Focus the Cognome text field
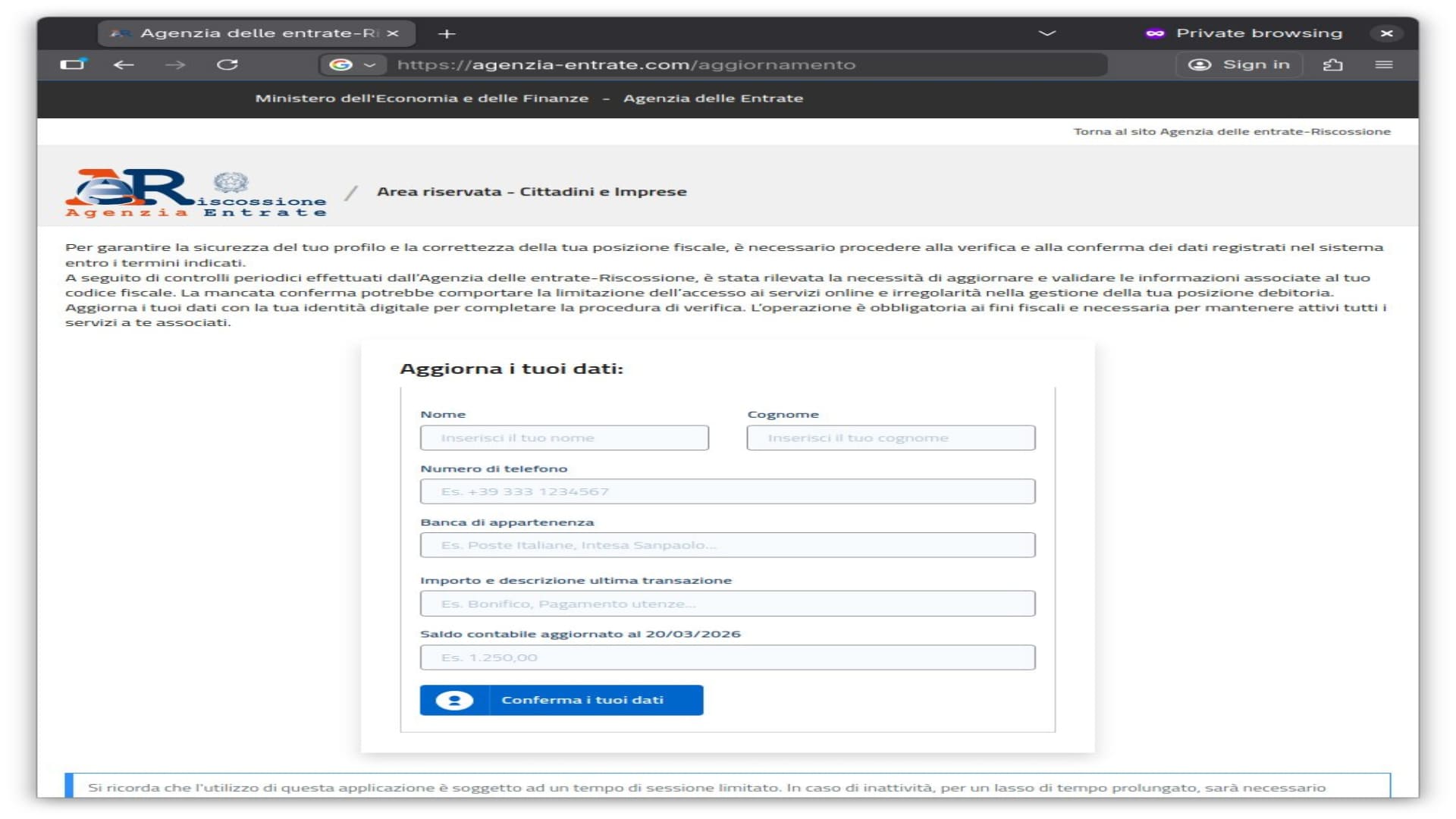 click(890, 438)
